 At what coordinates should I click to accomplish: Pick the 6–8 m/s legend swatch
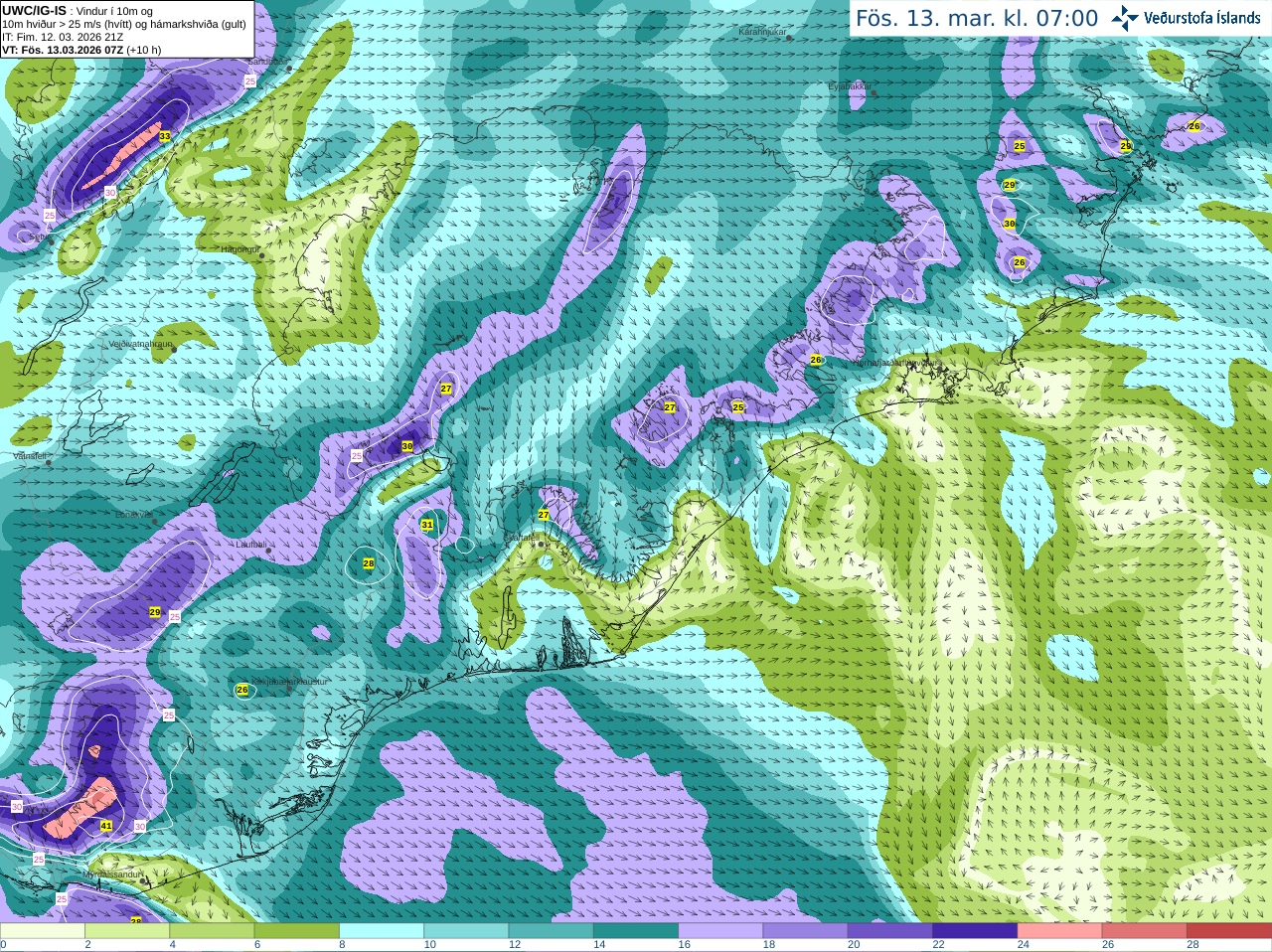click(297, 931)
